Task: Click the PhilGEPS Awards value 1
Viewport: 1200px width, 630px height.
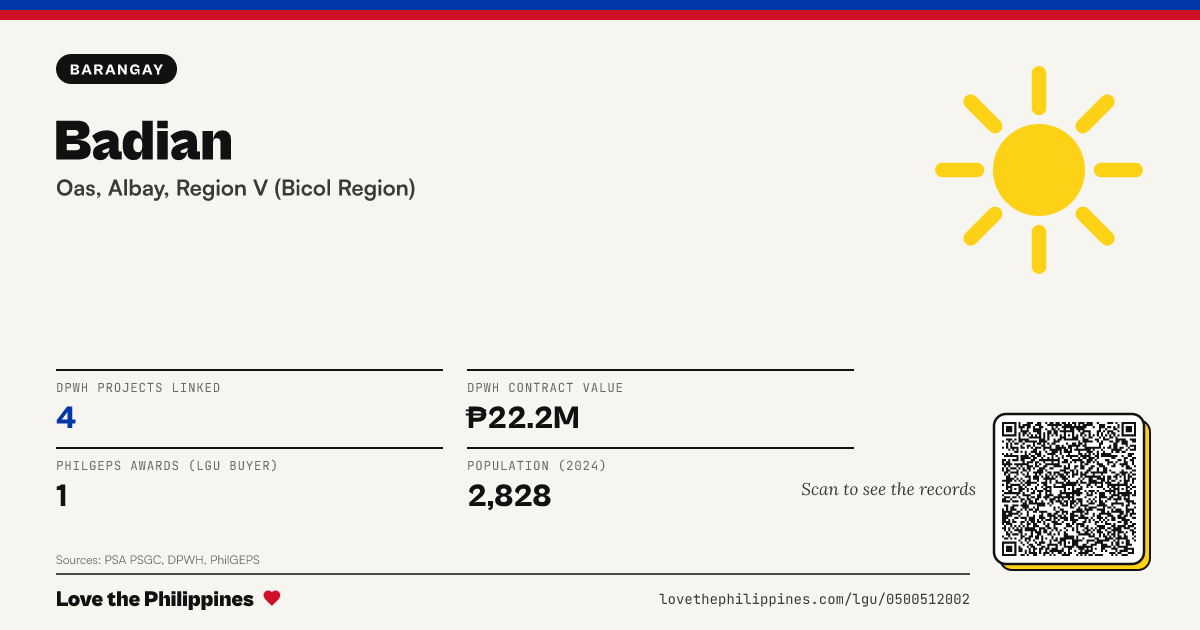Action: point(62,495)
